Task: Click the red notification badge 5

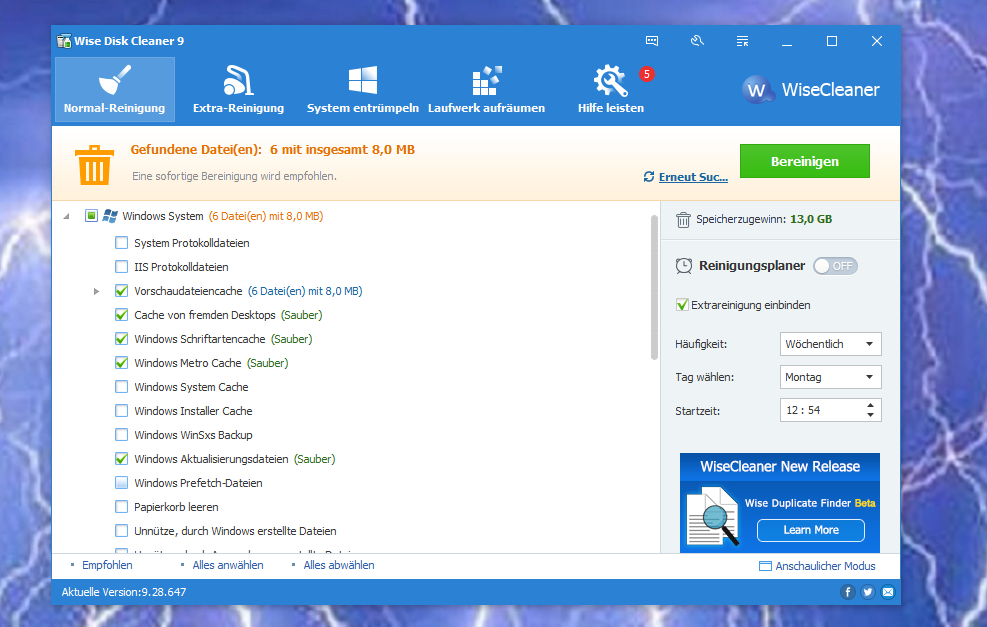Action: (646, 74)
